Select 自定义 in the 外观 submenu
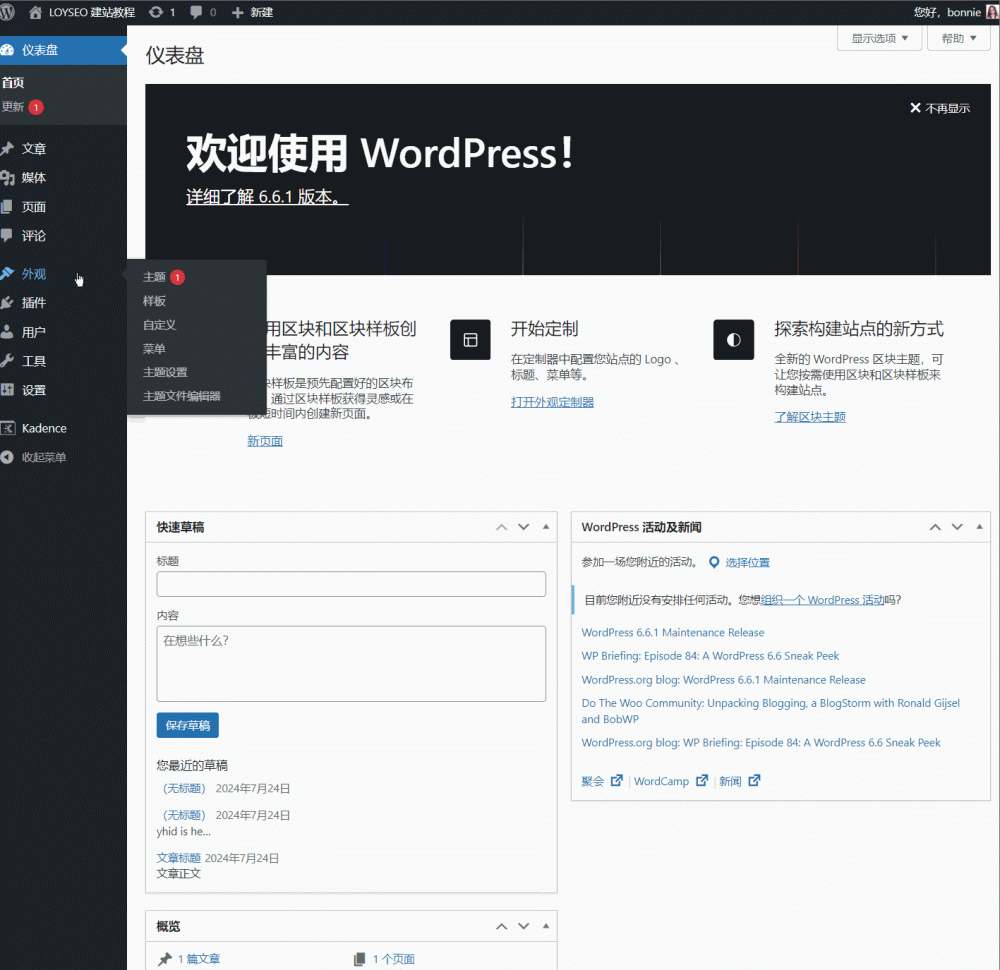The width and height of the screenshot is (1000, 970). click(159, 325)
